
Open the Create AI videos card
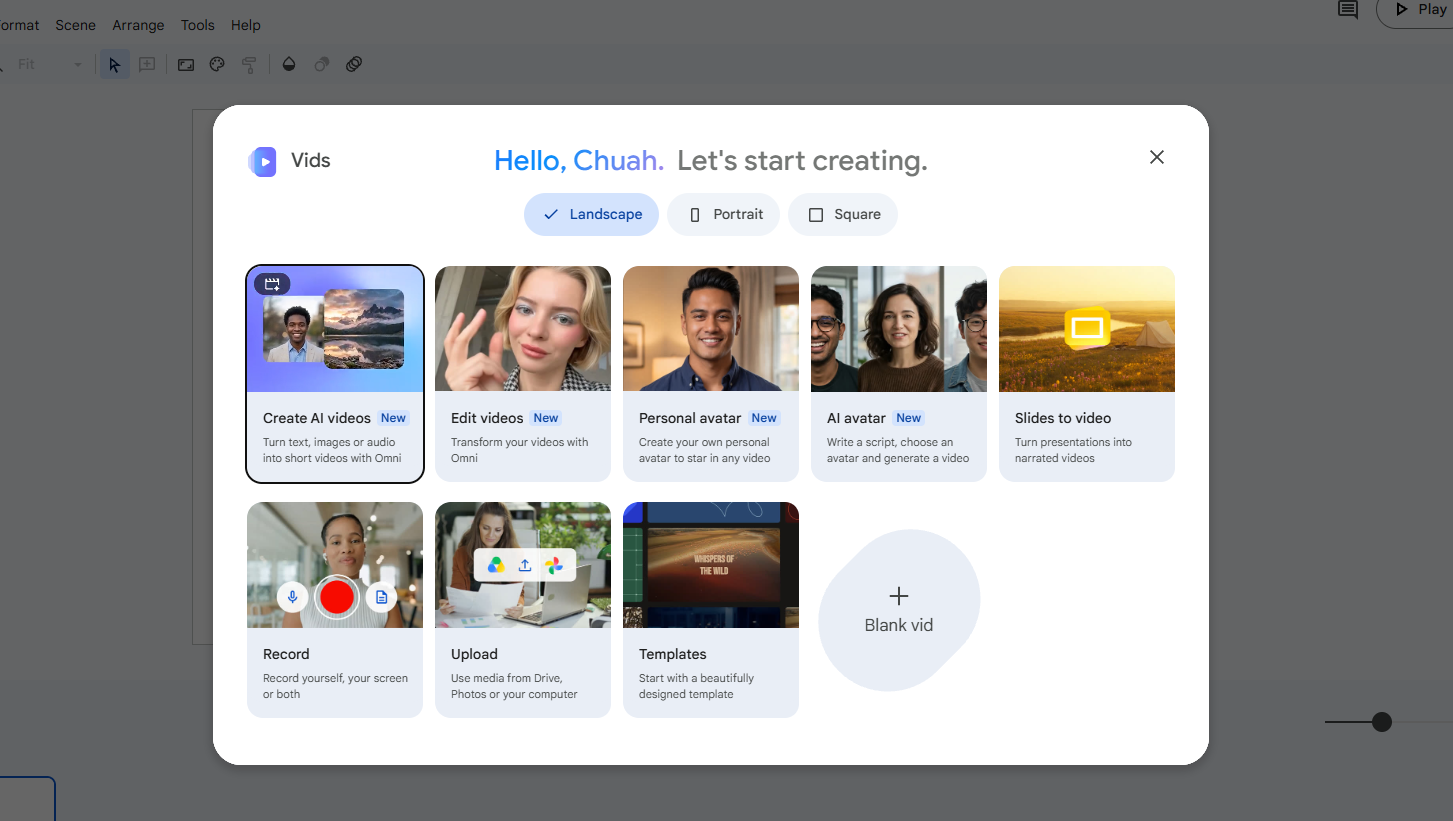[x=335, y=373]
